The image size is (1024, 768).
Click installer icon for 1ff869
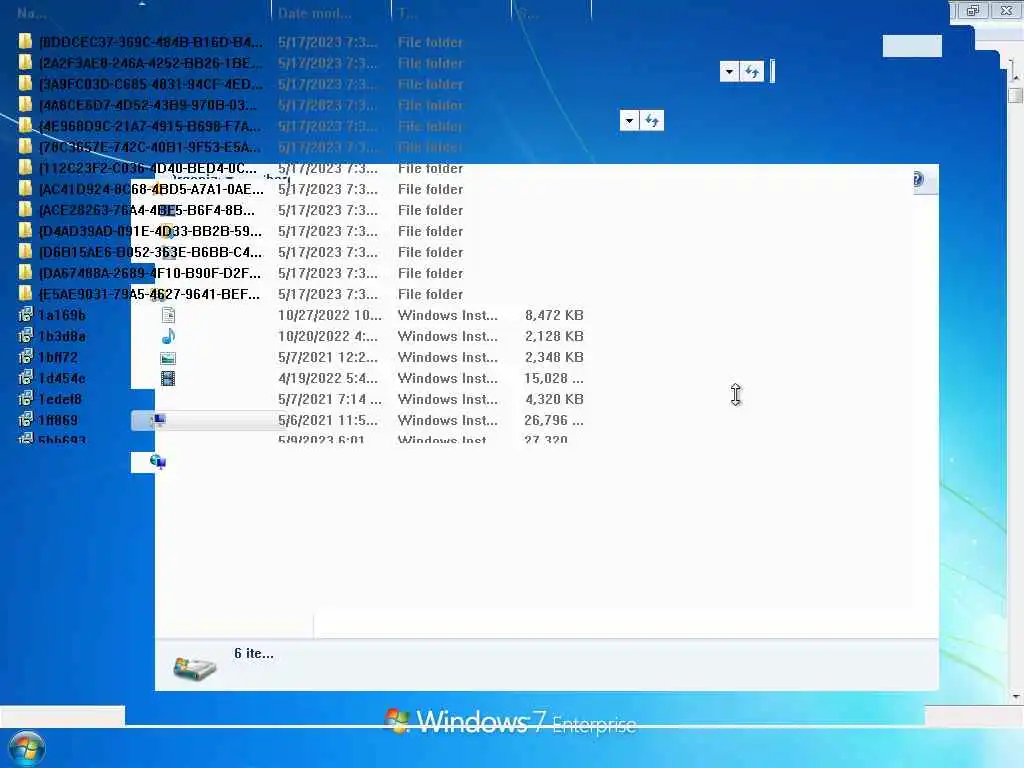(25, 419)
